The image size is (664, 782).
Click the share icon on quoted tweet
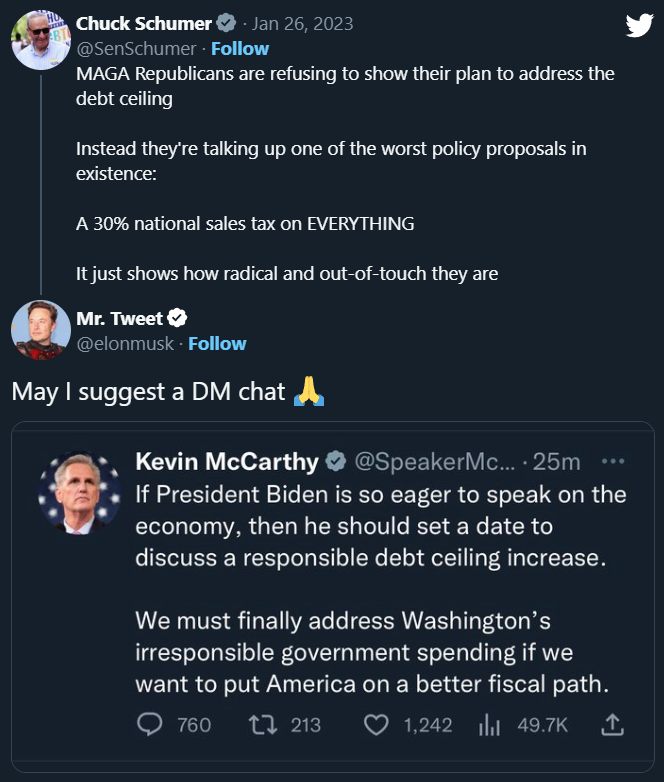point(615,724)
